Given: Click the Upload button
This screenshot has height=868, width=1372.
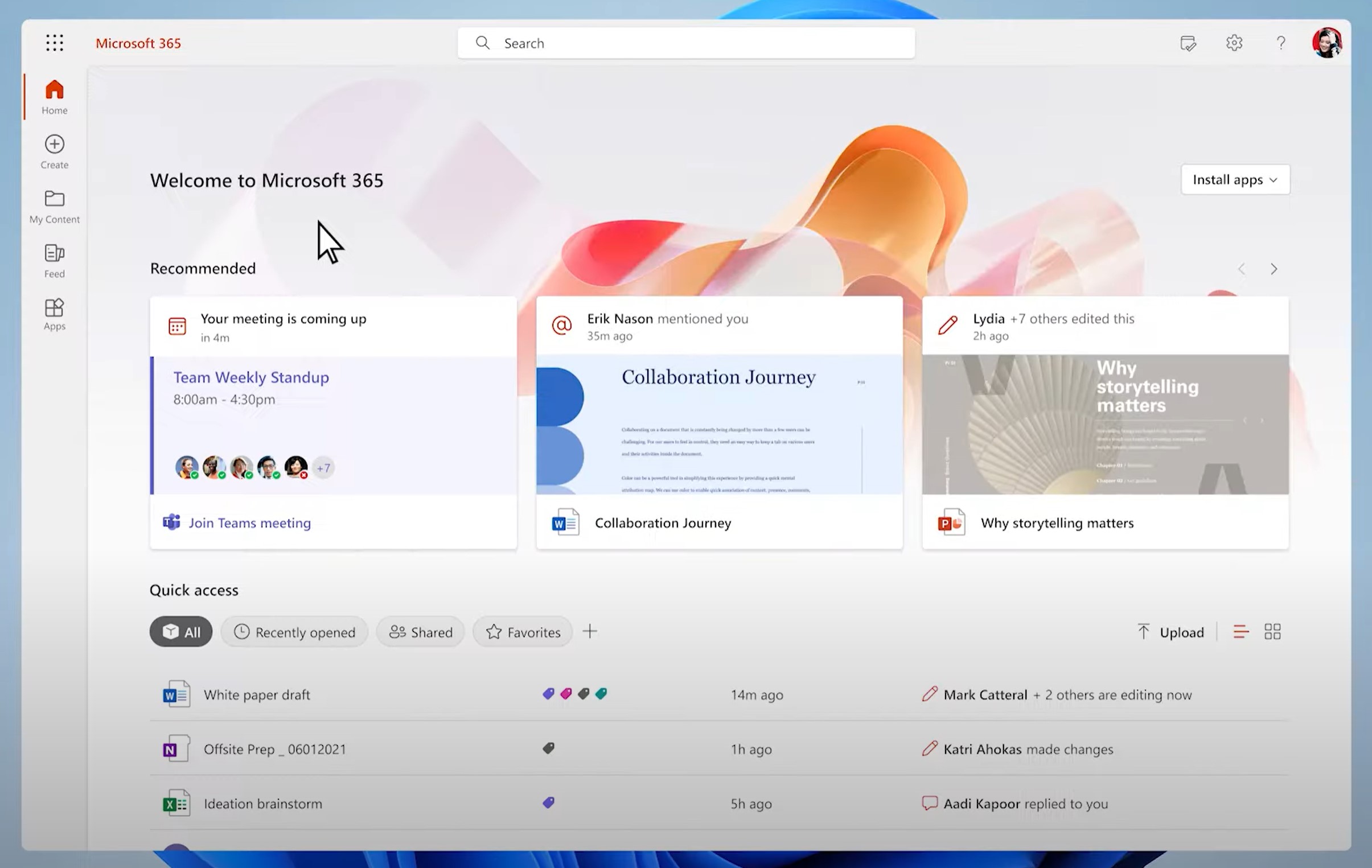Looking at the screenshot, I should [1170, 632].
